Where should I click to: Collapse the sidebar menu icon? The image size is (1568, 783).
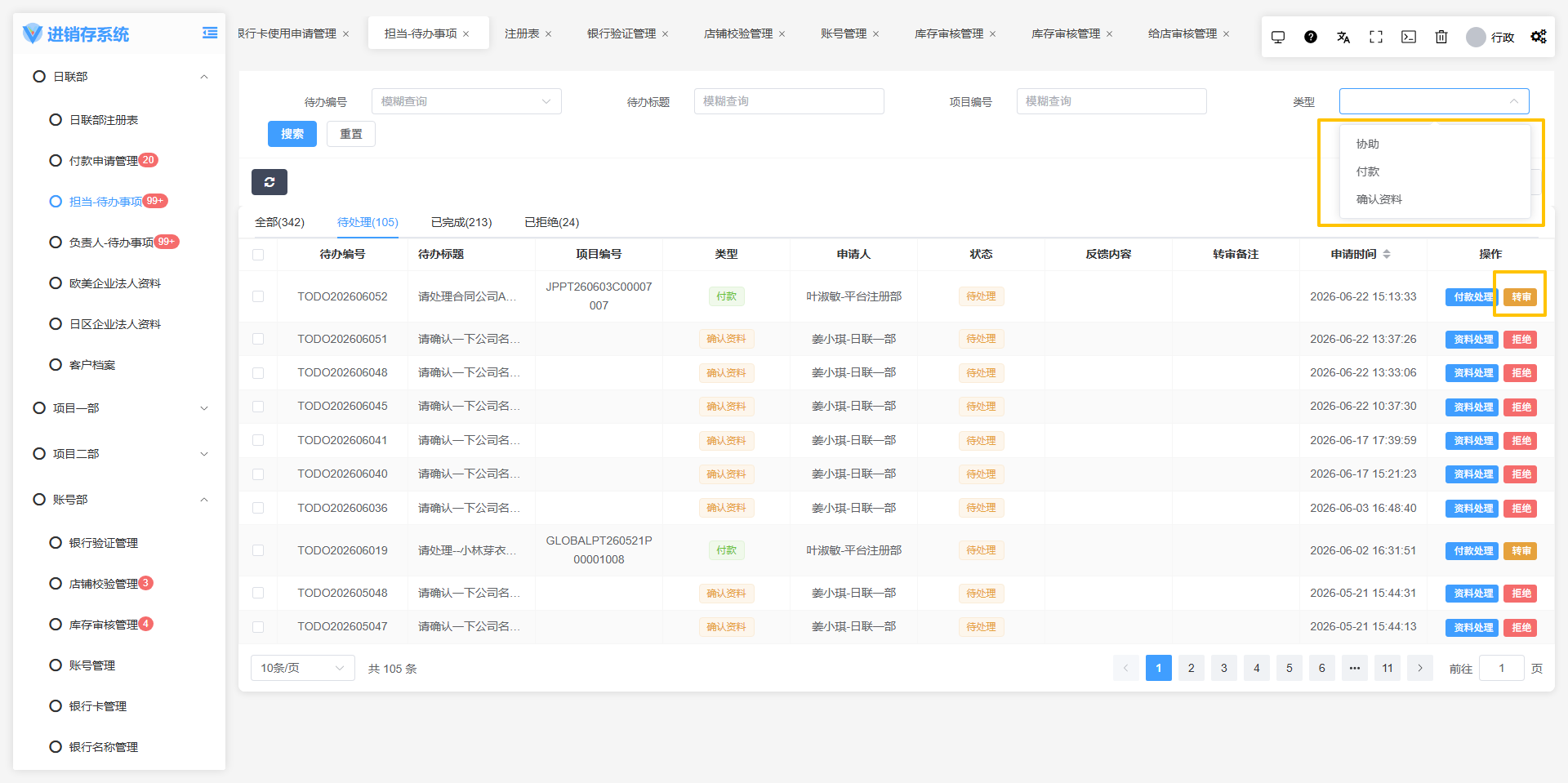[x=210, y=33]
